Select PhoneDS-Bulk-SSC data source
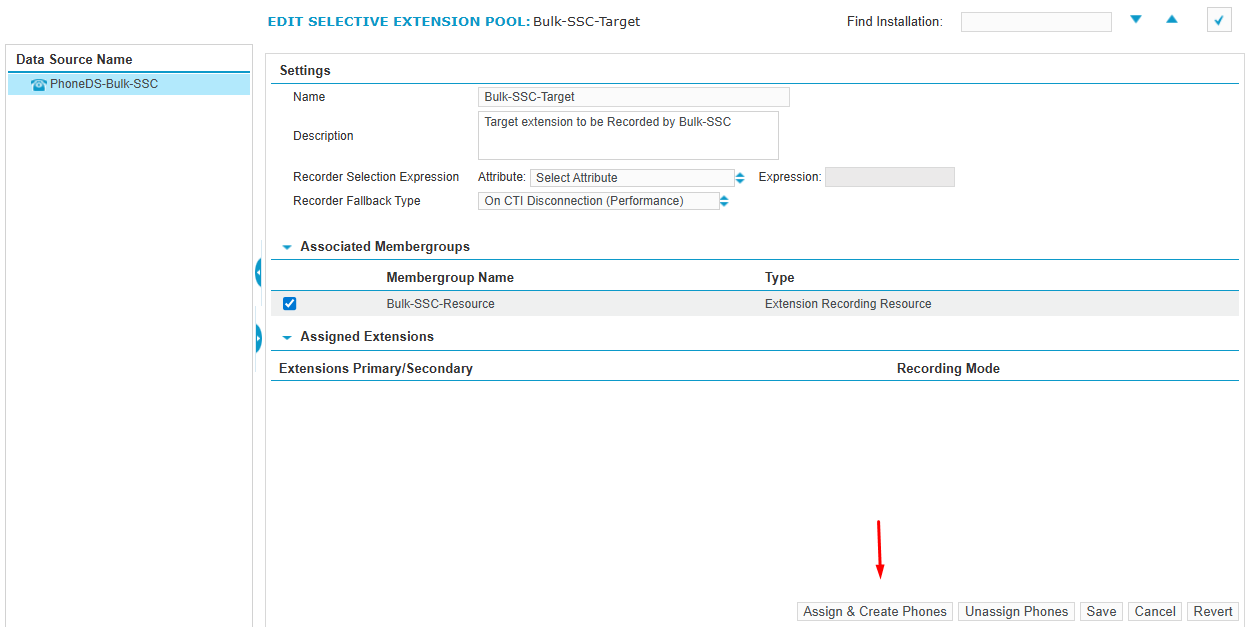 [104, 85]
